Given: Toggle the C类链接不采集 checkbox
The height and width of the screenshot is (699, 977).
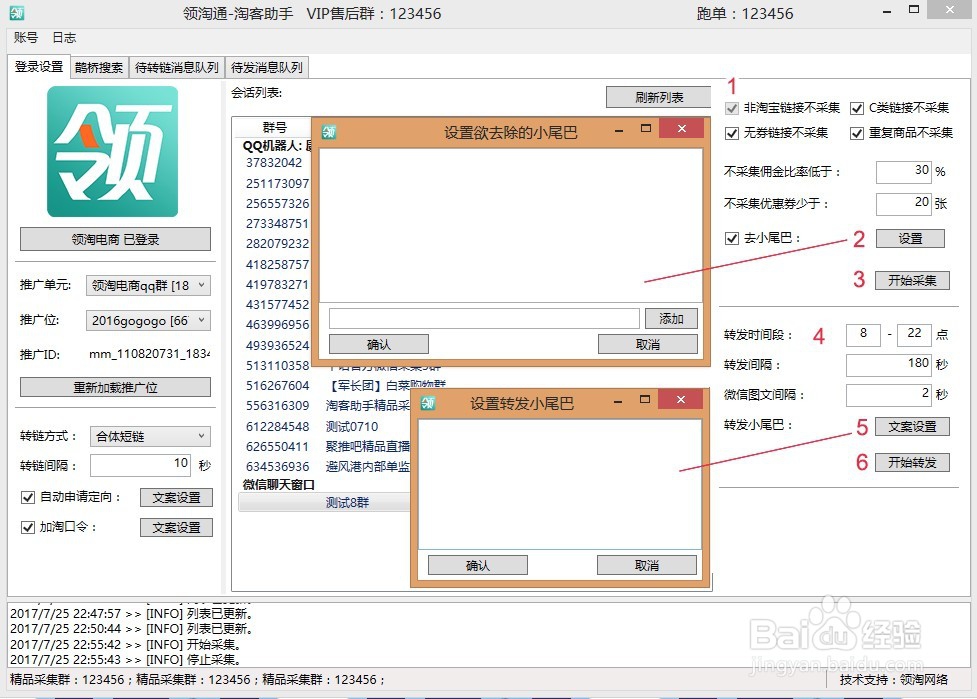Looking at the screenshot, I should coord(858,108).
